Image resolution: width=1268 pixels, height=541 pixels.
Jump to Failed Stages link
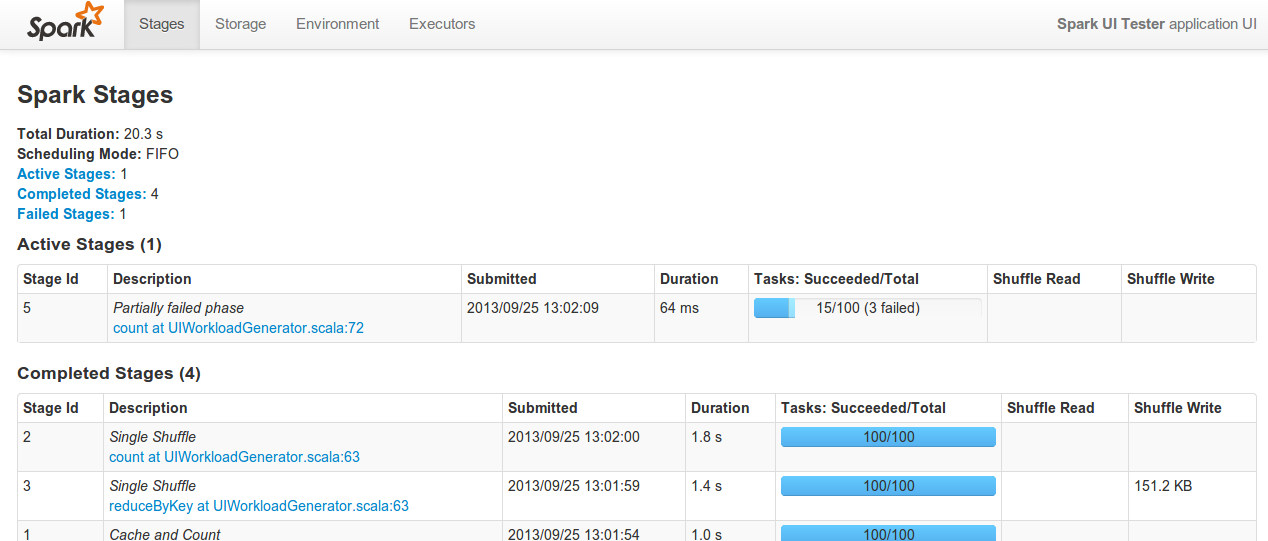pyautogui.click(x=66, y=214)
